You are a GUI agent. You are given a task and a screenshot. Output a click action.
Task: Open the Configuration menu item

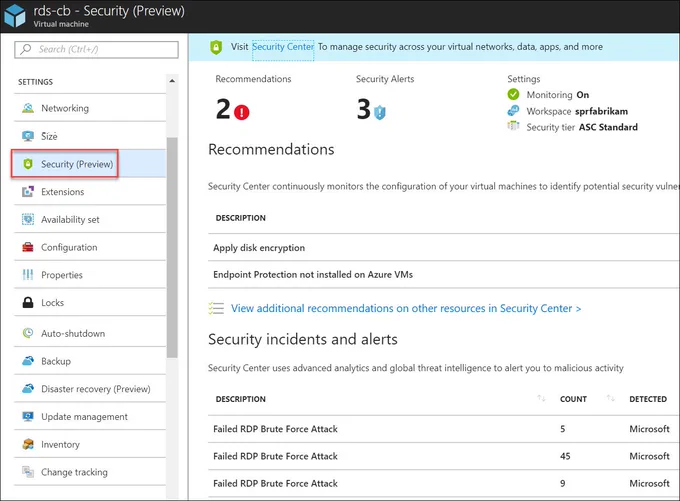(90, 247)
